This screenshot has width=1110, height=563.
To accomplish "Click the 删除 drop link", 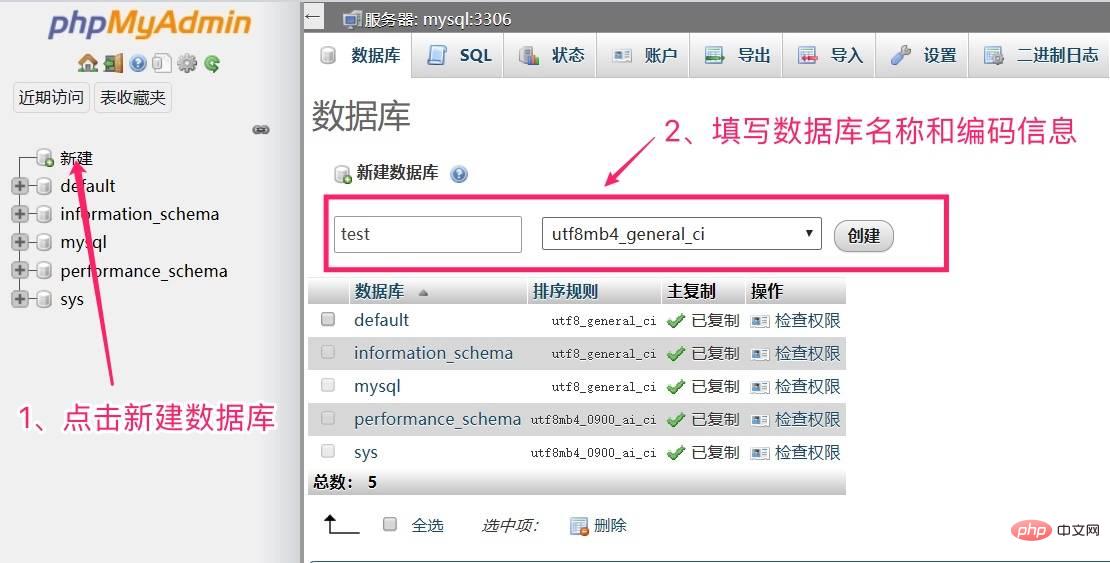I will pyautogui.click(x=610, y=525).
